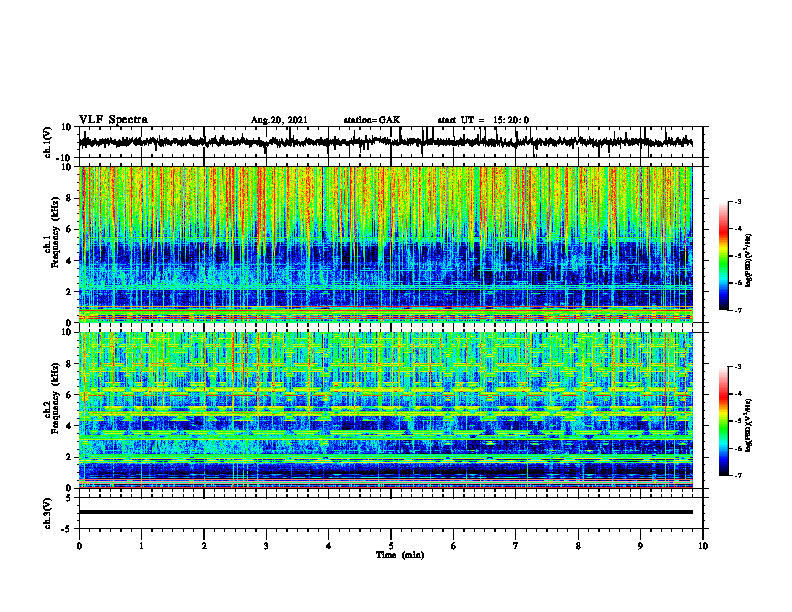Click the "-4" tick on ch.2 colorbar
Viewport: 792px width, 612px height.
738,394
